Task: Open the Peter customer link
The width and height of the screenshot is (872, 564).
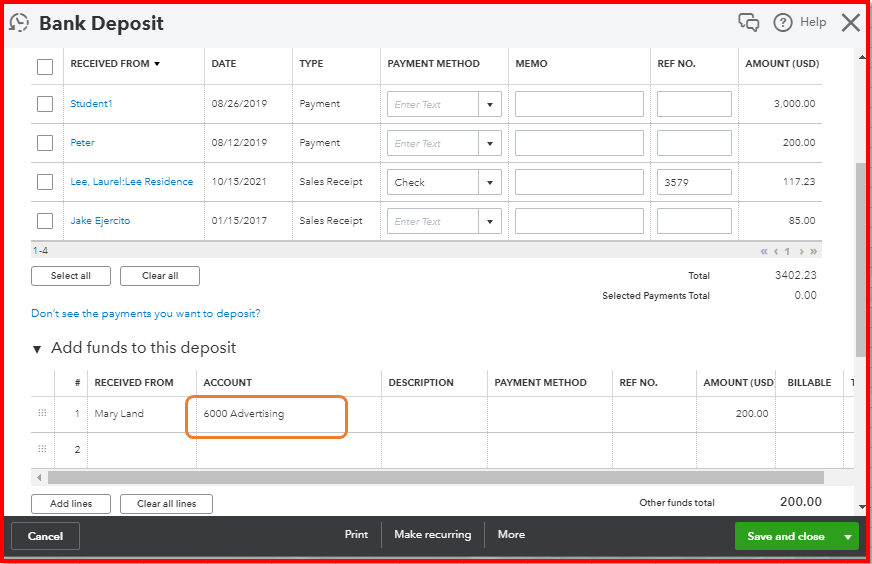Action: click(x=82, y=142)
